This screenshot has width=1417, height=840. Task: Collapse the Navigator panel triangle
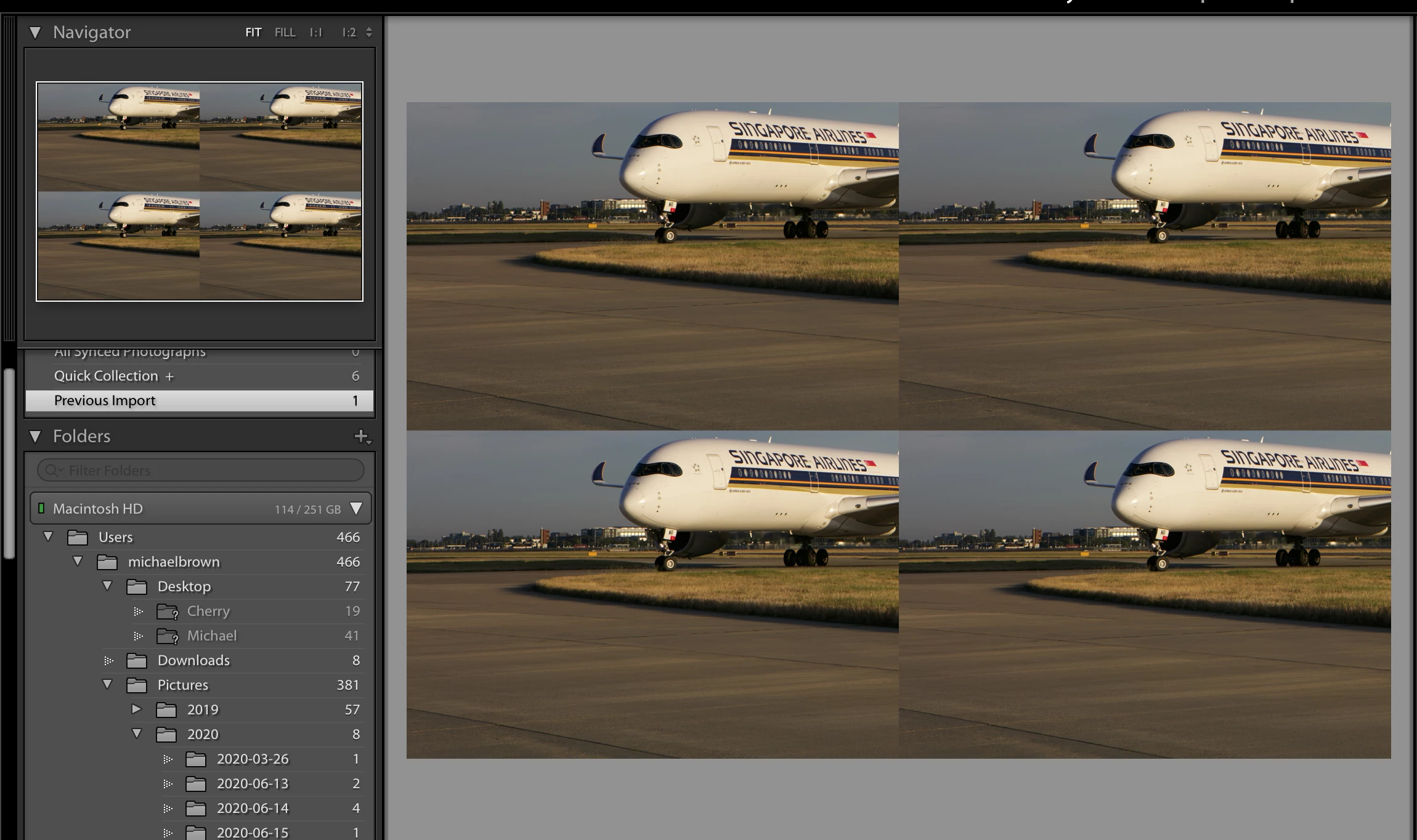pyautogui.click(x=35, y=33)
